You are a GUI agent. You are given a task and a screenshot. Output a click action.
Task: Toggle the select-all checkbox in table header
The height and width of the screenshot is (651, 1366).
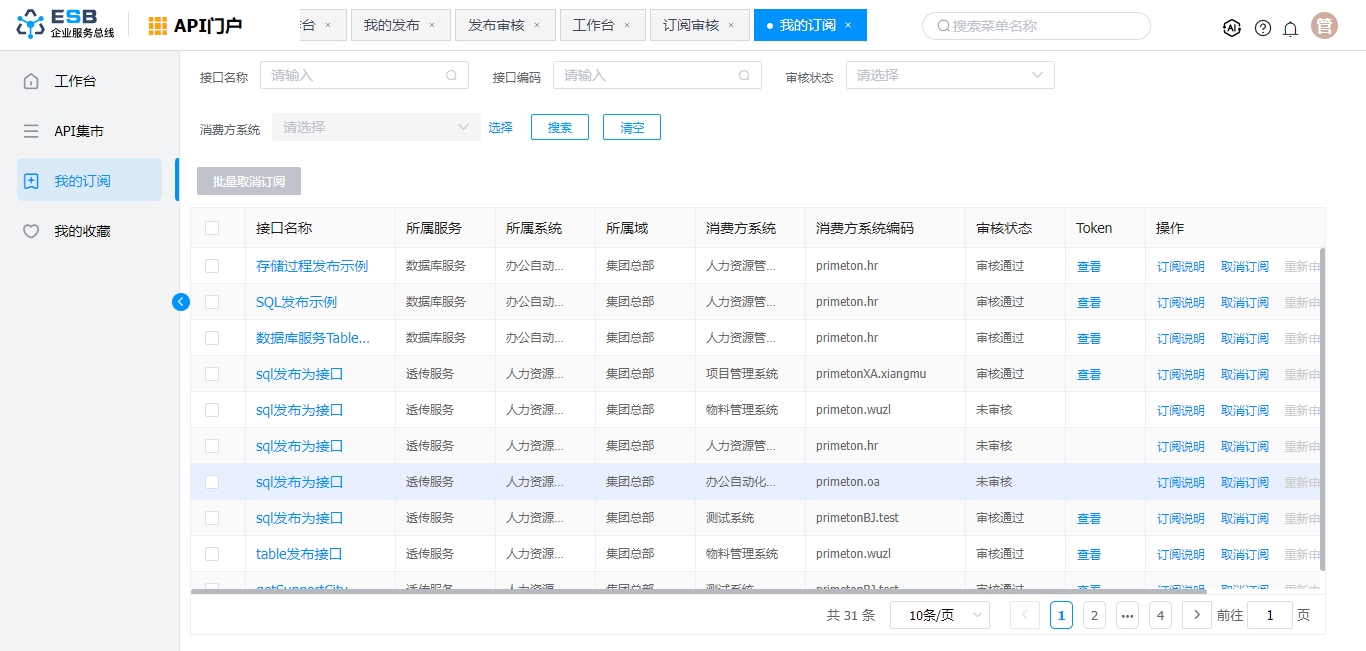coord(212,228)
